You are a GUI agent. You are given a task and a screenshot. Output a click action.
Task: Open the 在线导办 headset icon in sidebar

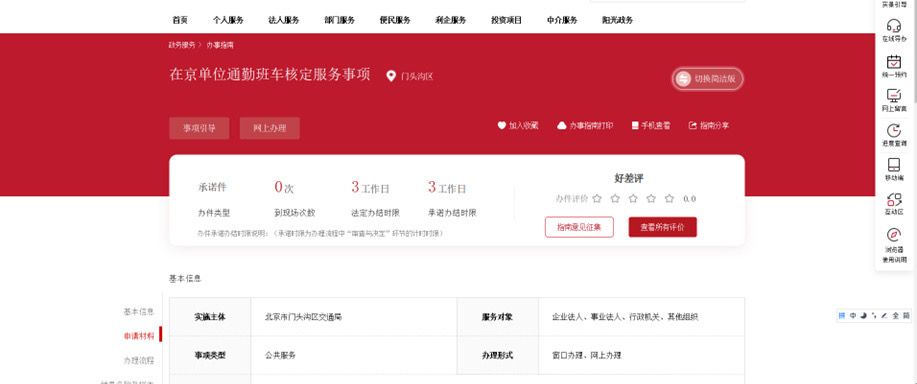click(893, 26)
